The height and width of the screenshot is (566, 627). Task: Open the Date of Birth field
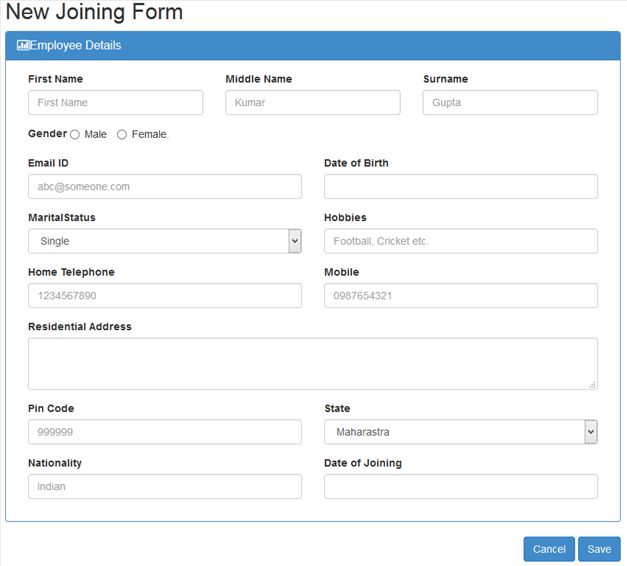point(461,186)
